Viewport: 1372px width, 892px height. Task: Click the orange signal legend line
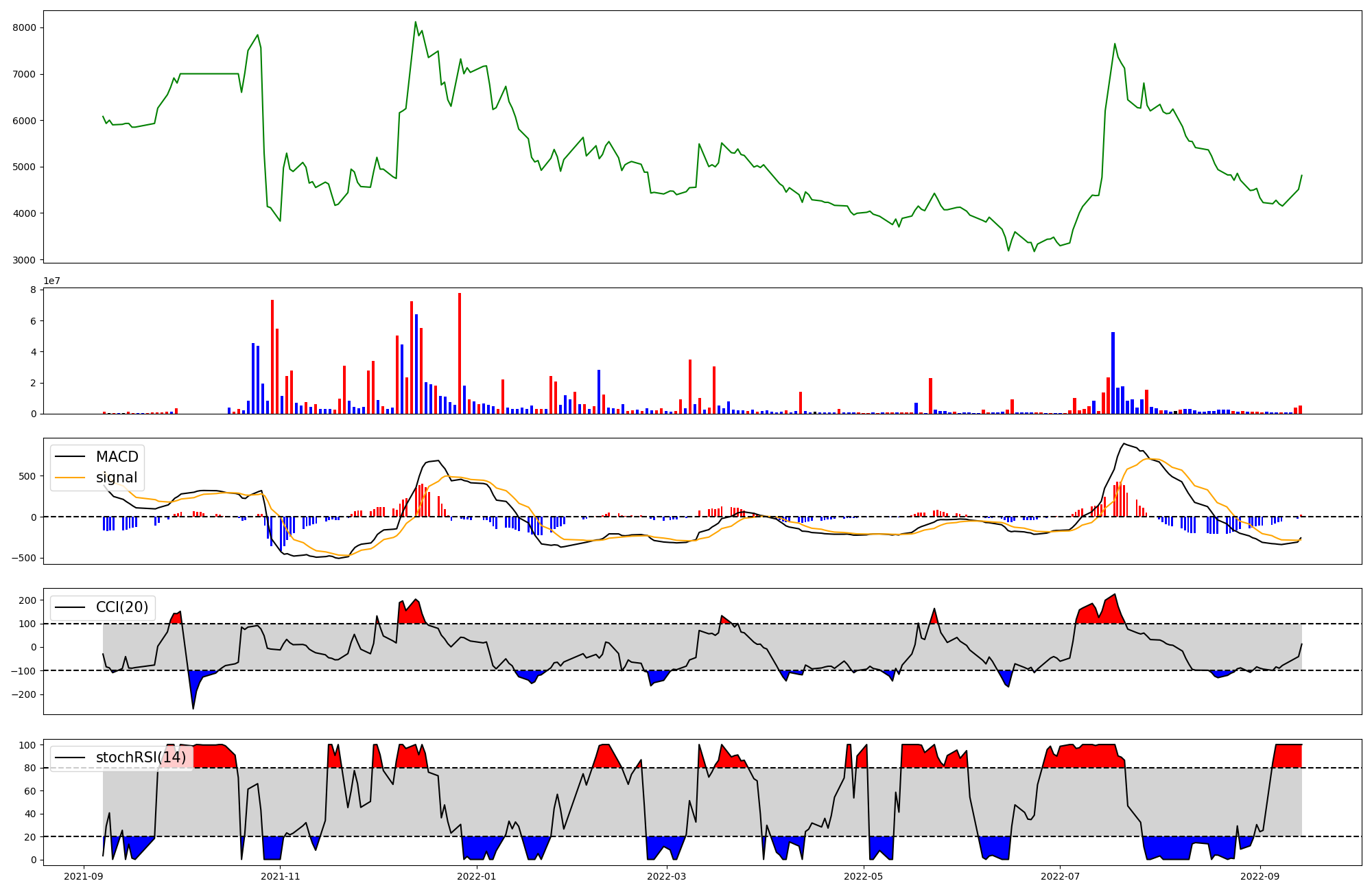[70, 478]
